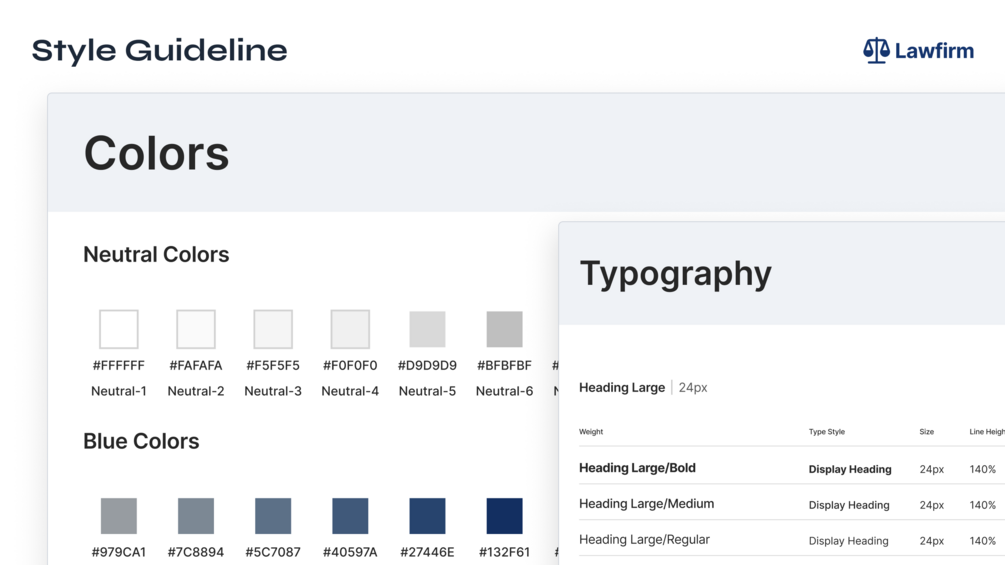1005x565 pixels.
Task: Click the #D9D9D9 Neutral-5 swatch
Action: click(x=427, y=329)
